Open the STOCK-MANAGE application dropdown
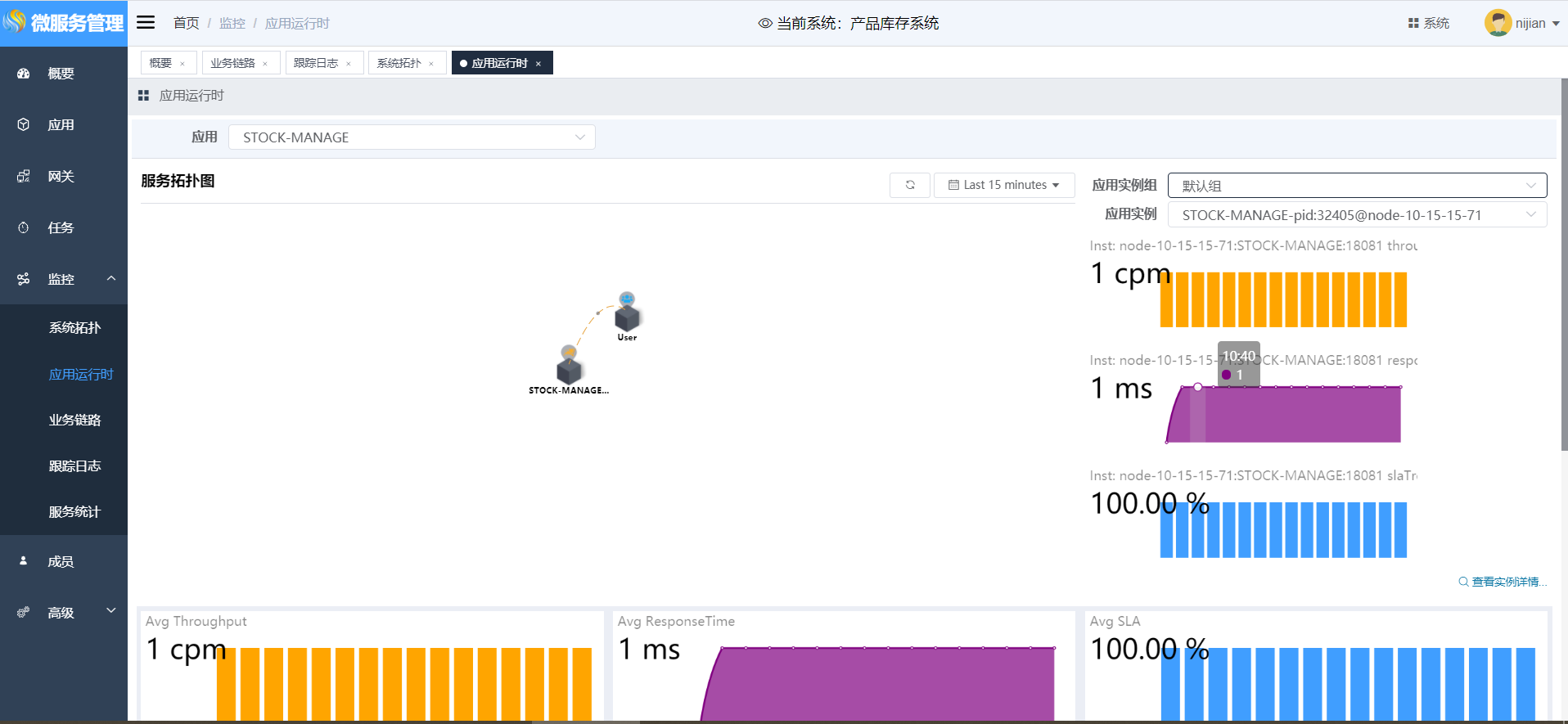This screenshot has width=1568, height=724. coord(412,137)
